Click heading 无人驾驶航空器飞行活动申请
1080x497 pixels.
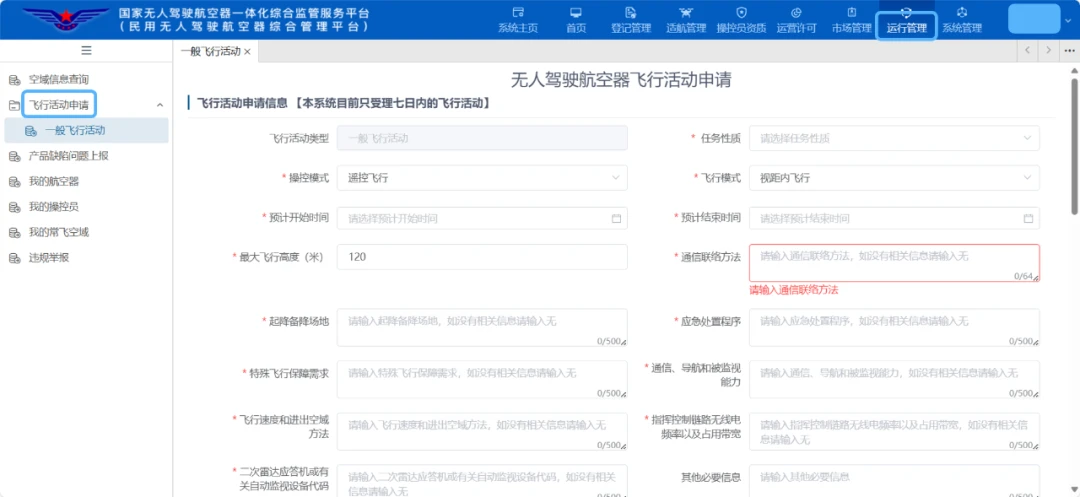[x=621, y=80]
